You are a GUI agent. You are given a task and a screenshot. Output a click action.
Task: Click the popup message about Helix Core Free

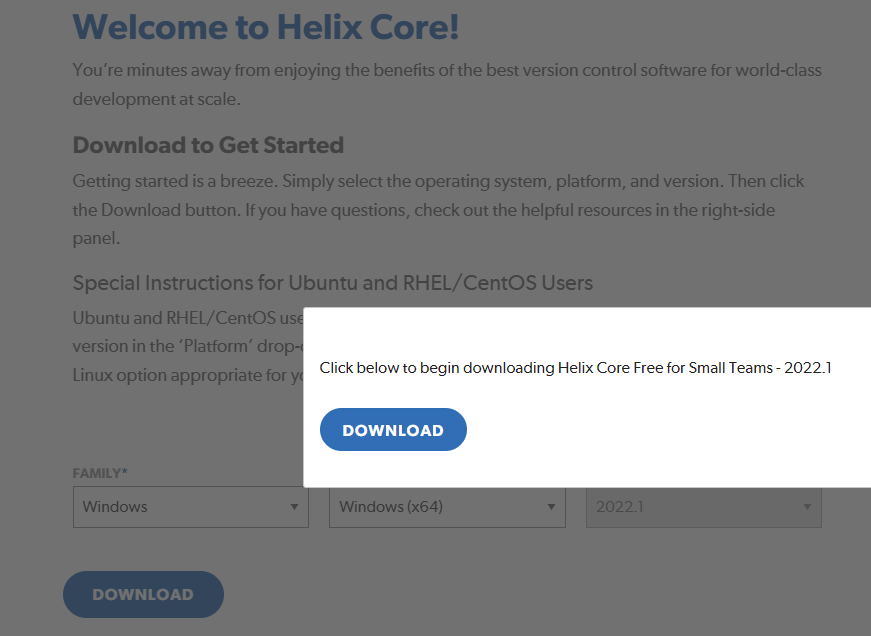point(575,368)
